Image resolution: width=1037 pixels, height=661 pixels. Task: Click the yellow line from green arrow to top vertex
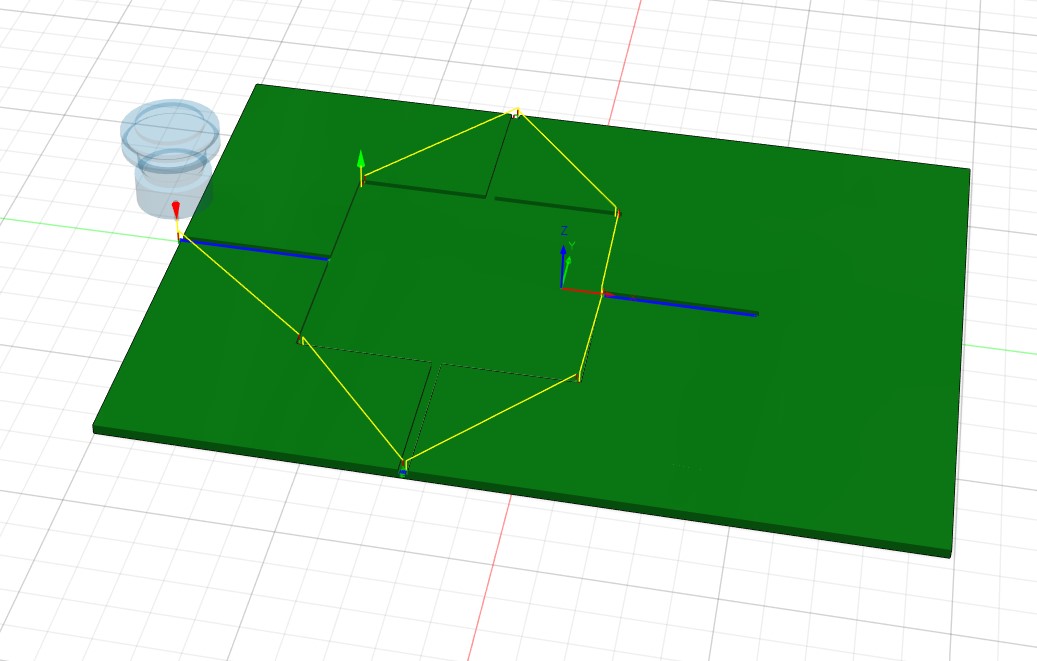[440, 146]
